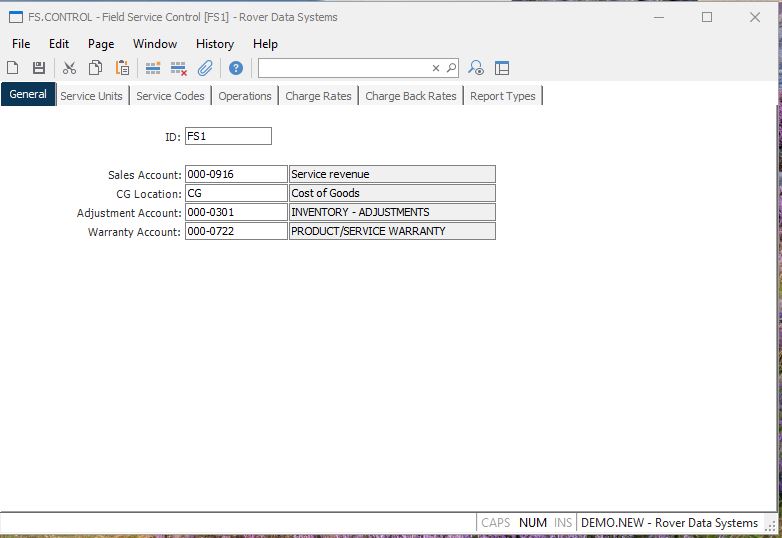Image resolution: width=782 pixels, height=538 pixels.
Task: Click the delete row icon with red X
Action: [x=179, y=68]
